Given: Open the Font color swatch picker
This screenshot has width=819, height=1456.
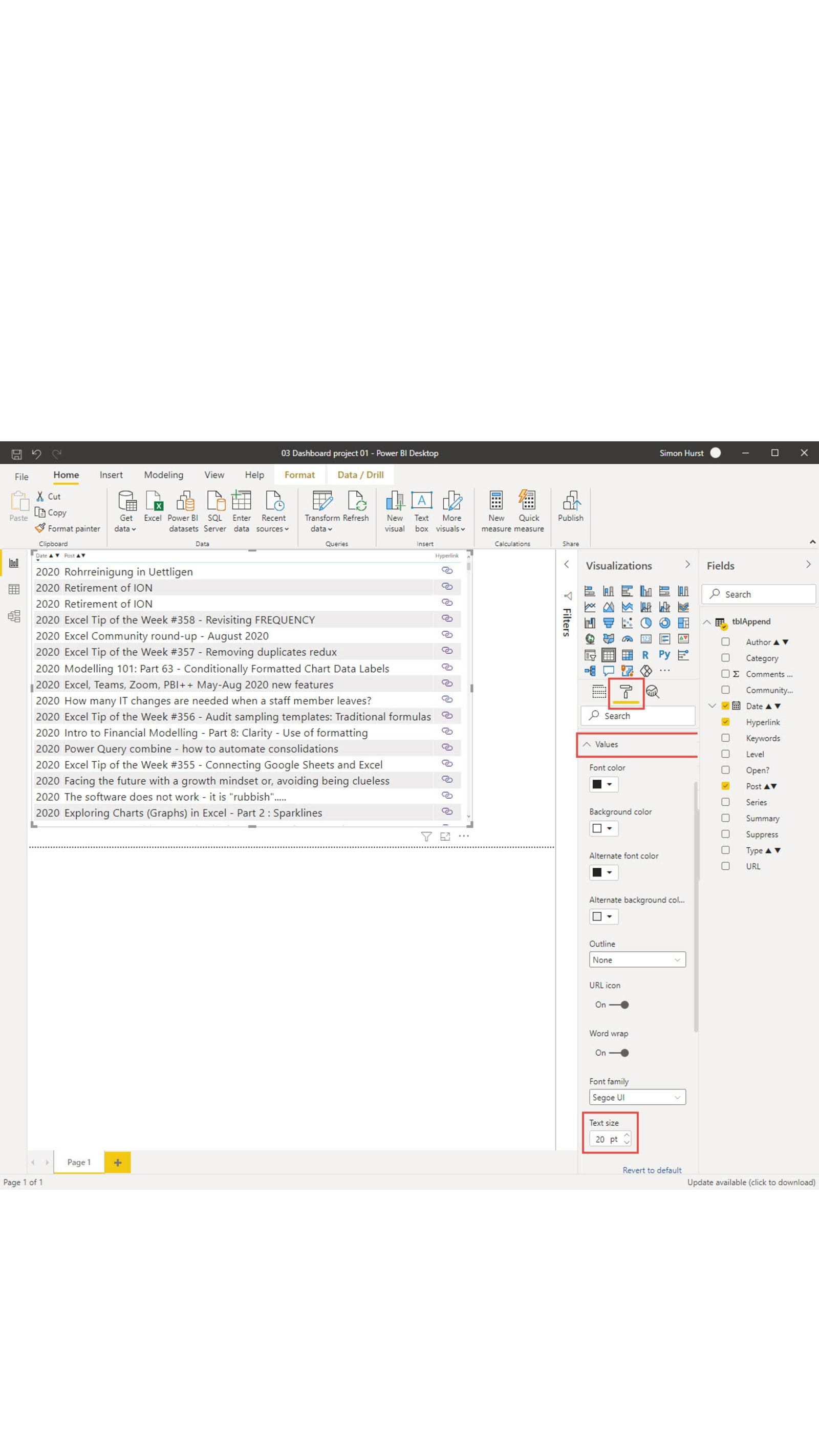Looking at the screenshot, I should (602, 784).
